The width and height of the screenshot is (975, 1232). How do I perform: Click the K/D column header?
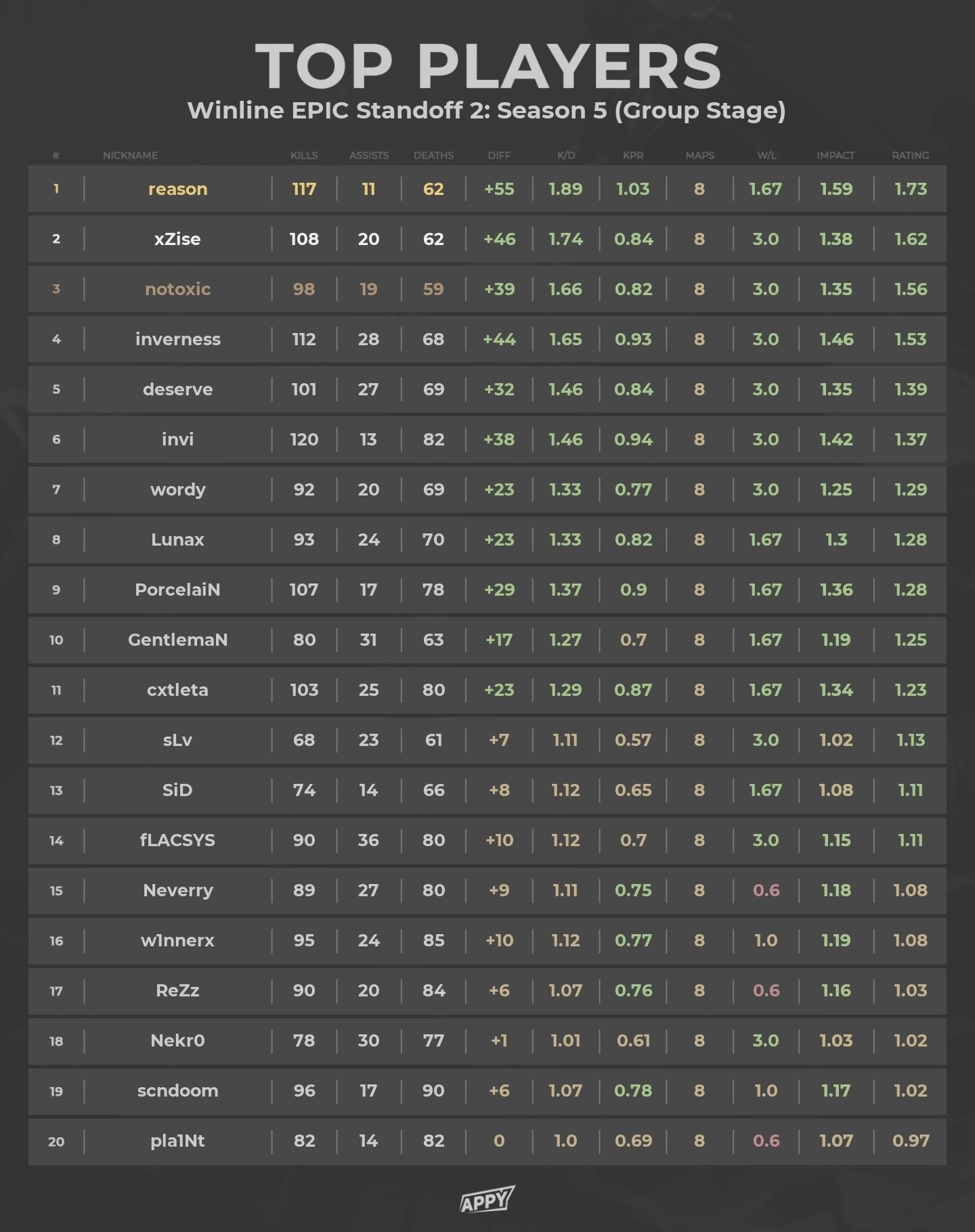pos(566,156)
